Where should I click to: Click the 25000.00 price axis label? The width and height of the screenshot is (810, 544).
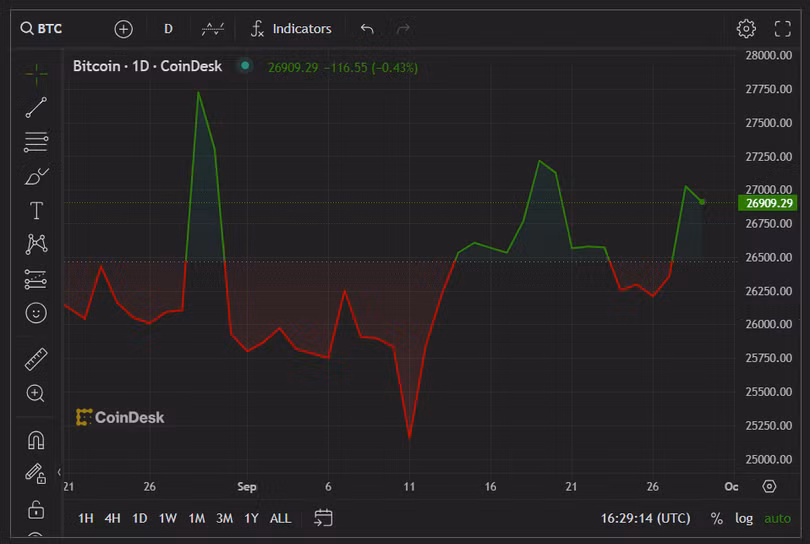coord(768,459)
